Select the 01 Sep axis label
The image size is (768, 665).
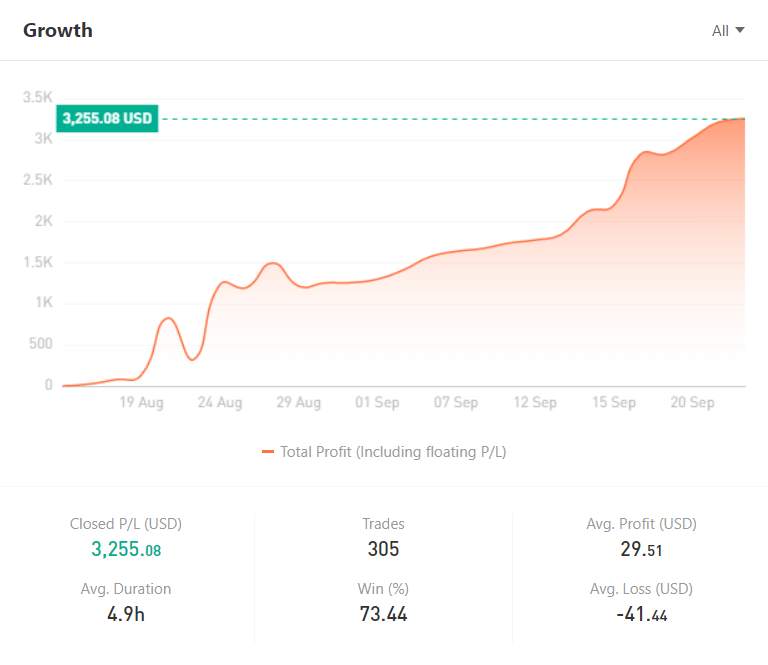tap(377, 403)
